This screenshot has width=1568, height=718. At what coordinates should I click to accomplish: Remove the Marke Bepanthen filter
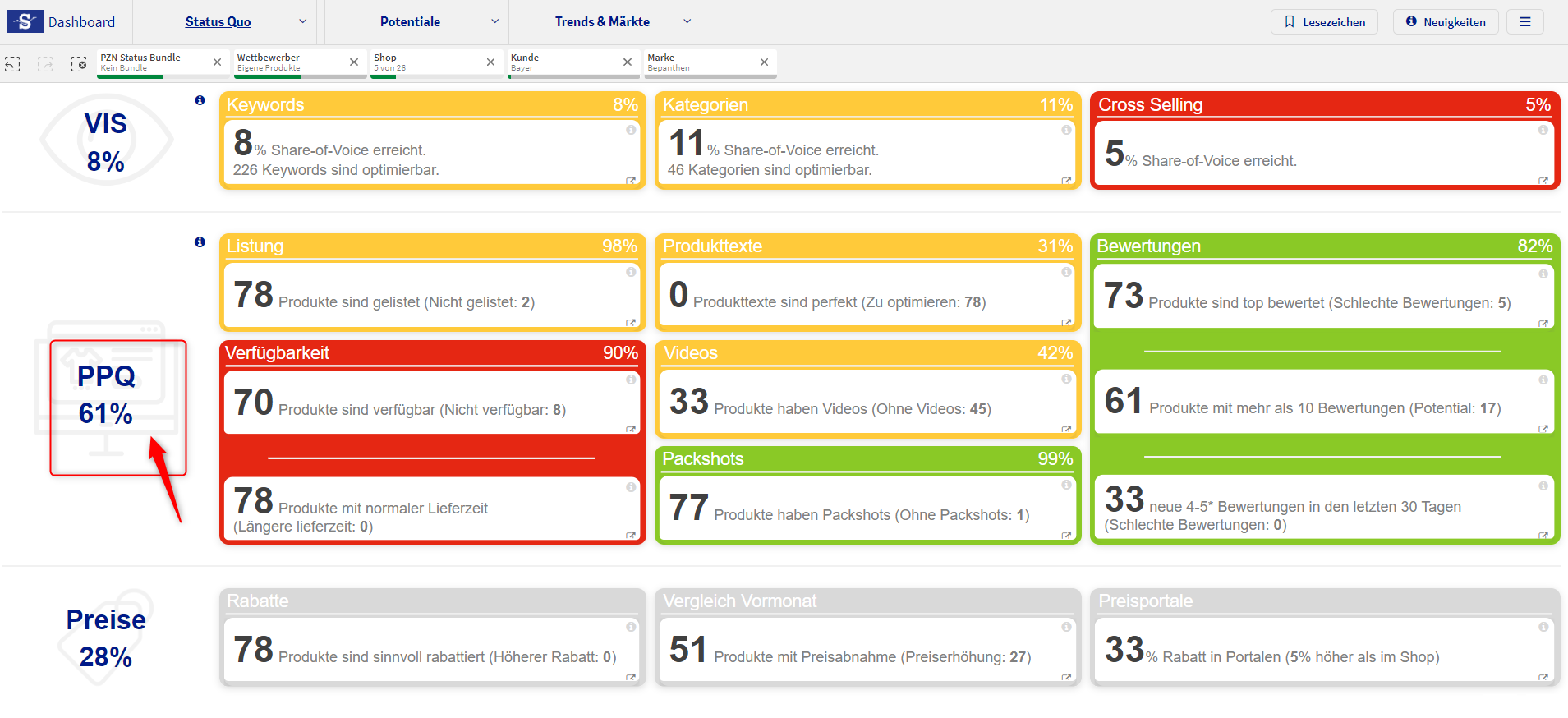tap(764, 62)
